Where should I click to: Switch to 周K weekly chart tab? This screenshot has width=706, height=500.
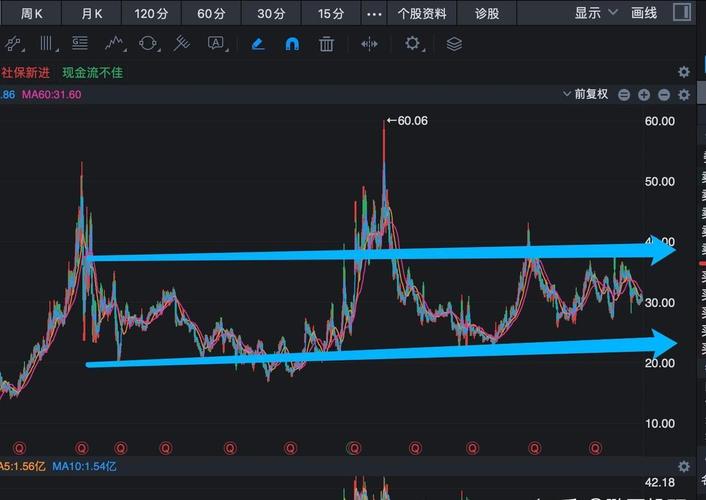[32, 14]
